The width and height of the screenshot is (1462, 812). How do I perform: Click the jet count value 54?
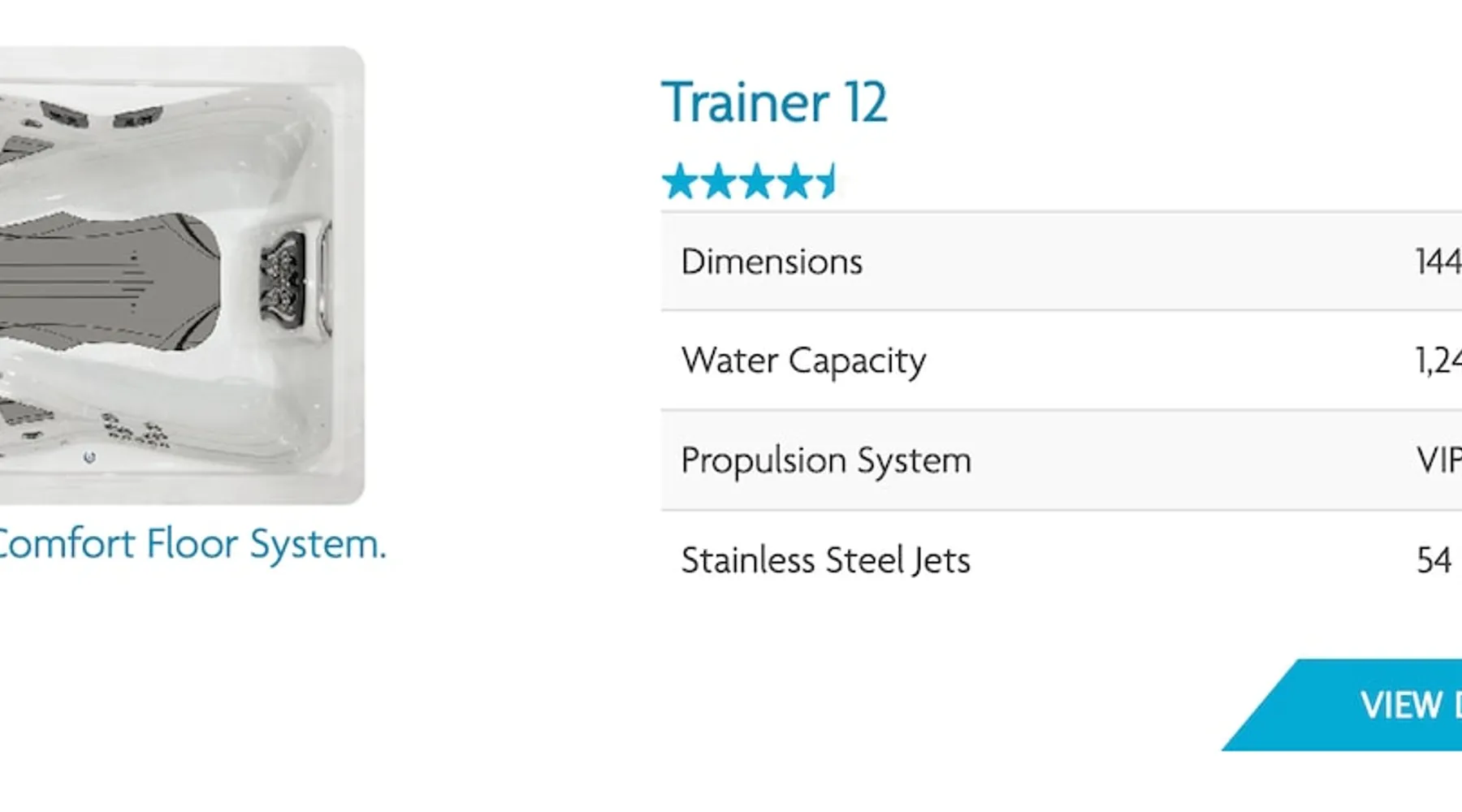pyautogui.click(x=1434, y=560)
